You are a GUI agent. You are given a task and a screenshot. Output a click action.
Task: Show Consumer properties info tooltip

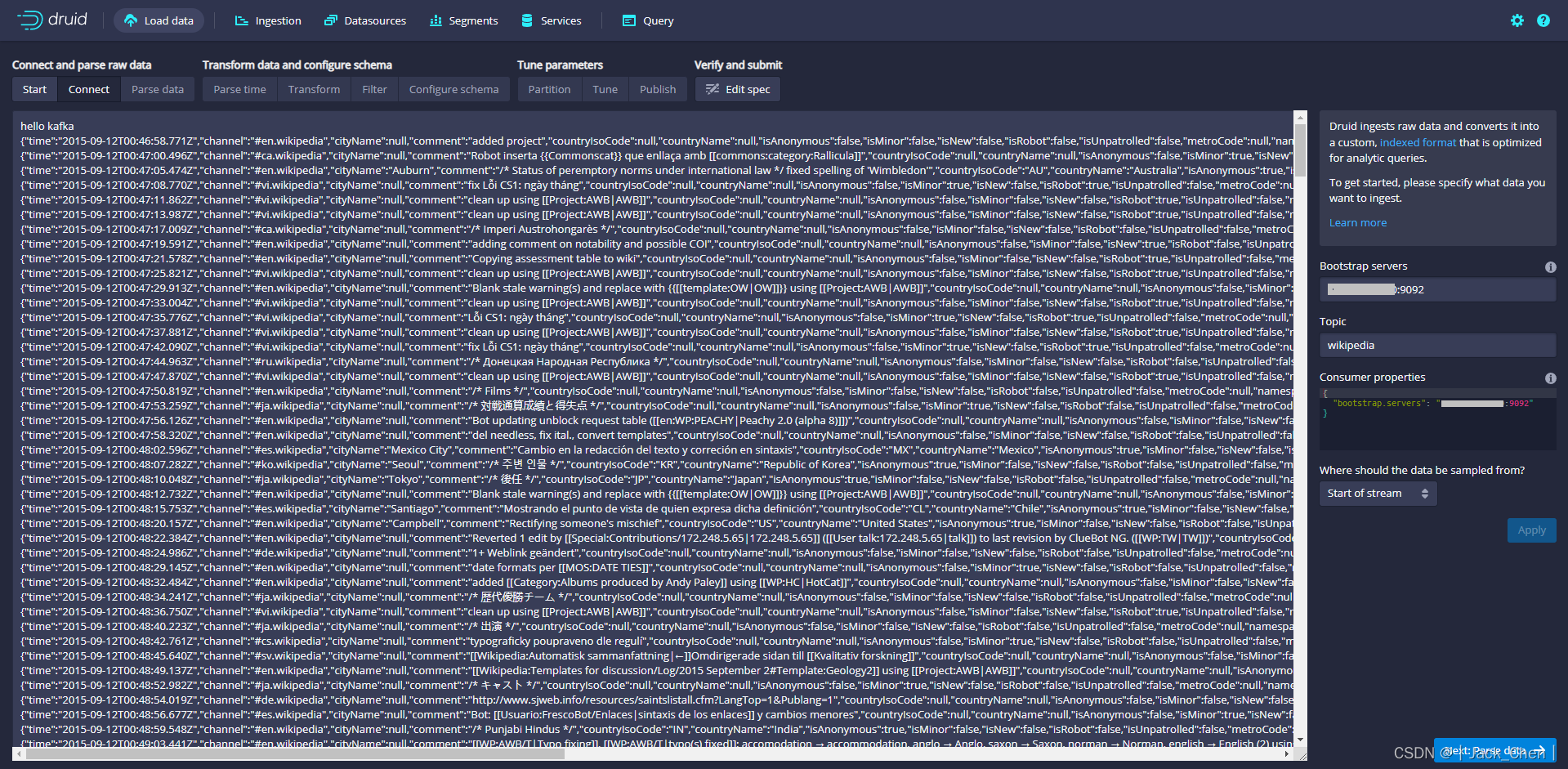(1550, 378)
